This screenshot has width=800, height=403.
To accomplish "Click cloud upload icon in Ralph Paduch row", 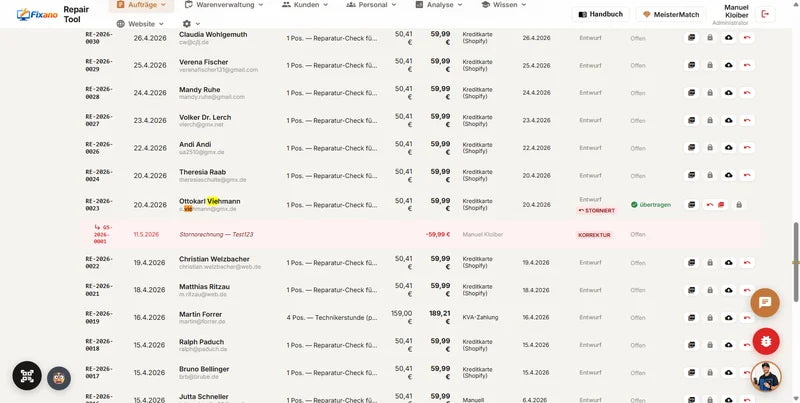I will (x=729, y=345).
